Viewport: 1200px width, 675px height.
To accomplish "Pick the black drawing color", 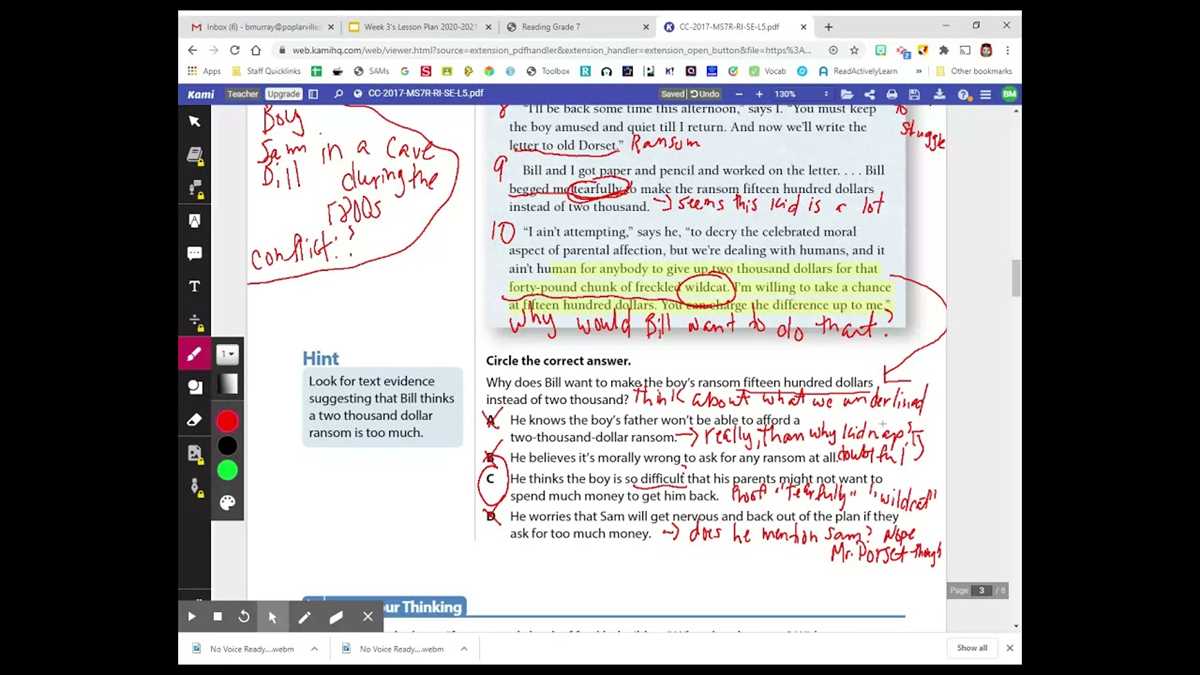I will (x=228, y=446).
